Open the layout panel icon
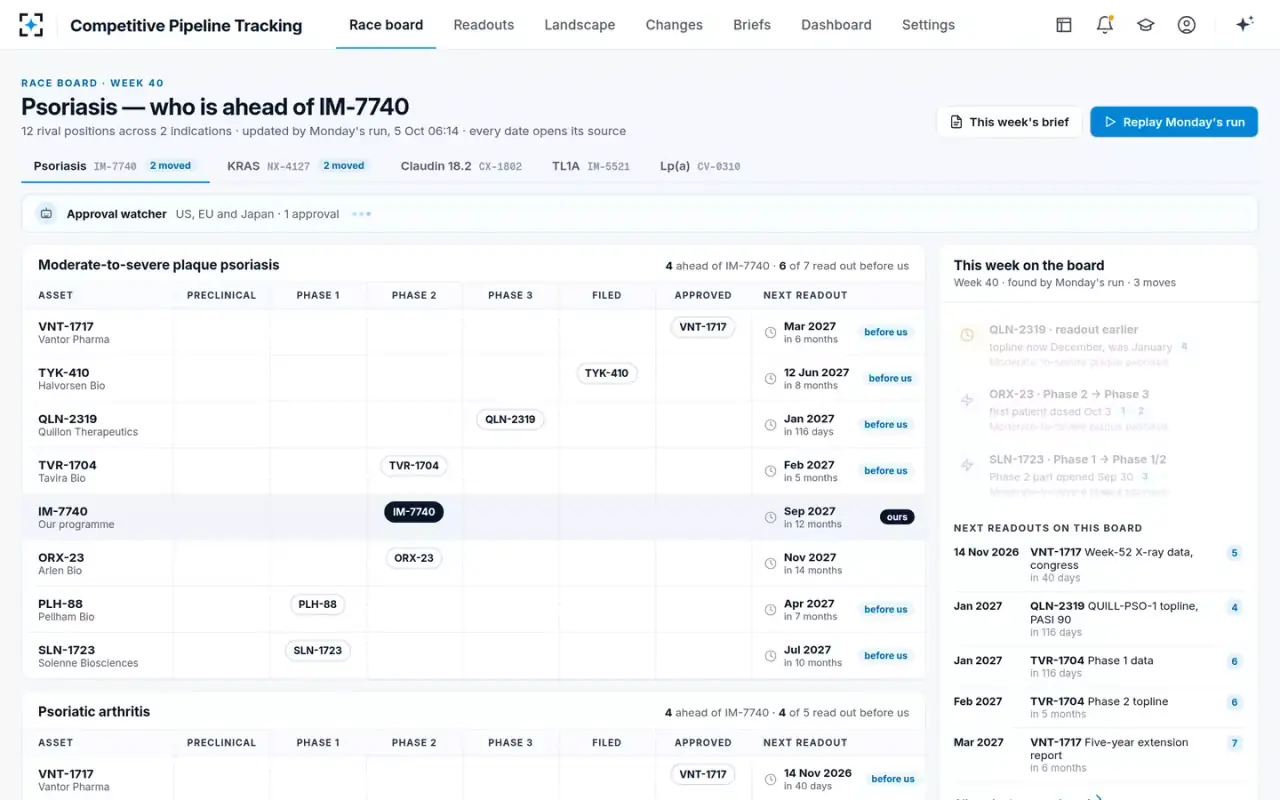Screen dimensions: 1280x800 1064,25
